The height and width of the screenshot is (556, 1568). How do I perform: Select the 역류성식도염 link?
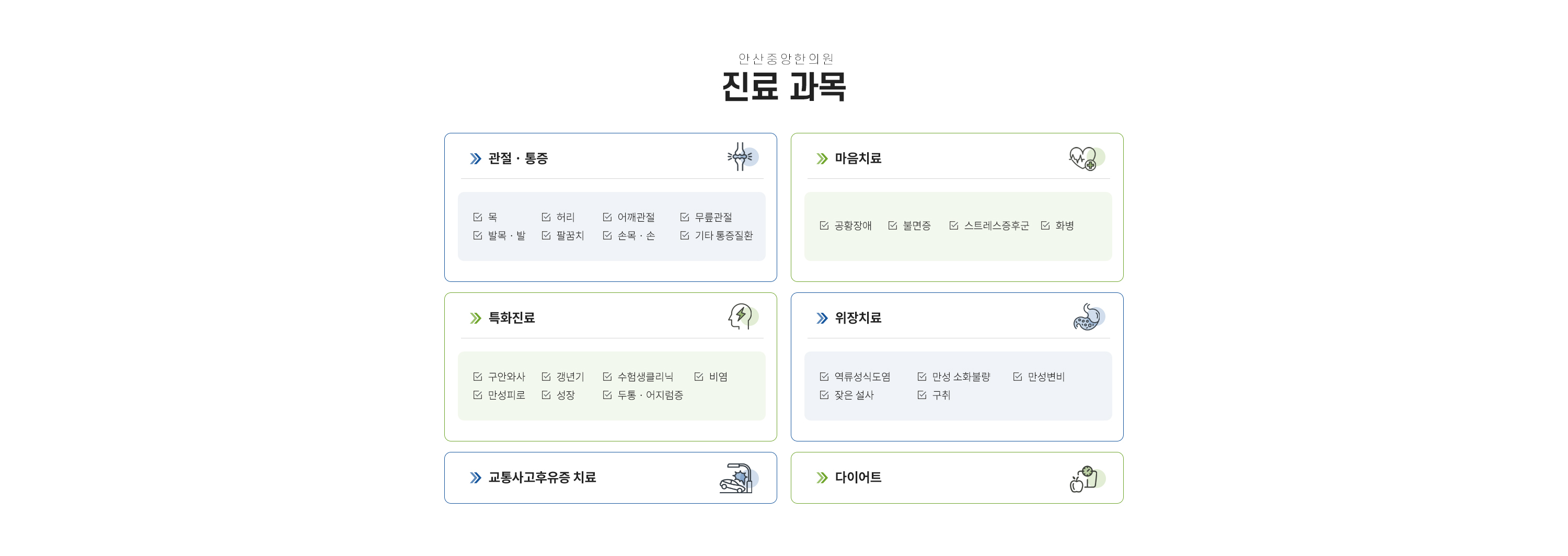[x=862, y=377]
